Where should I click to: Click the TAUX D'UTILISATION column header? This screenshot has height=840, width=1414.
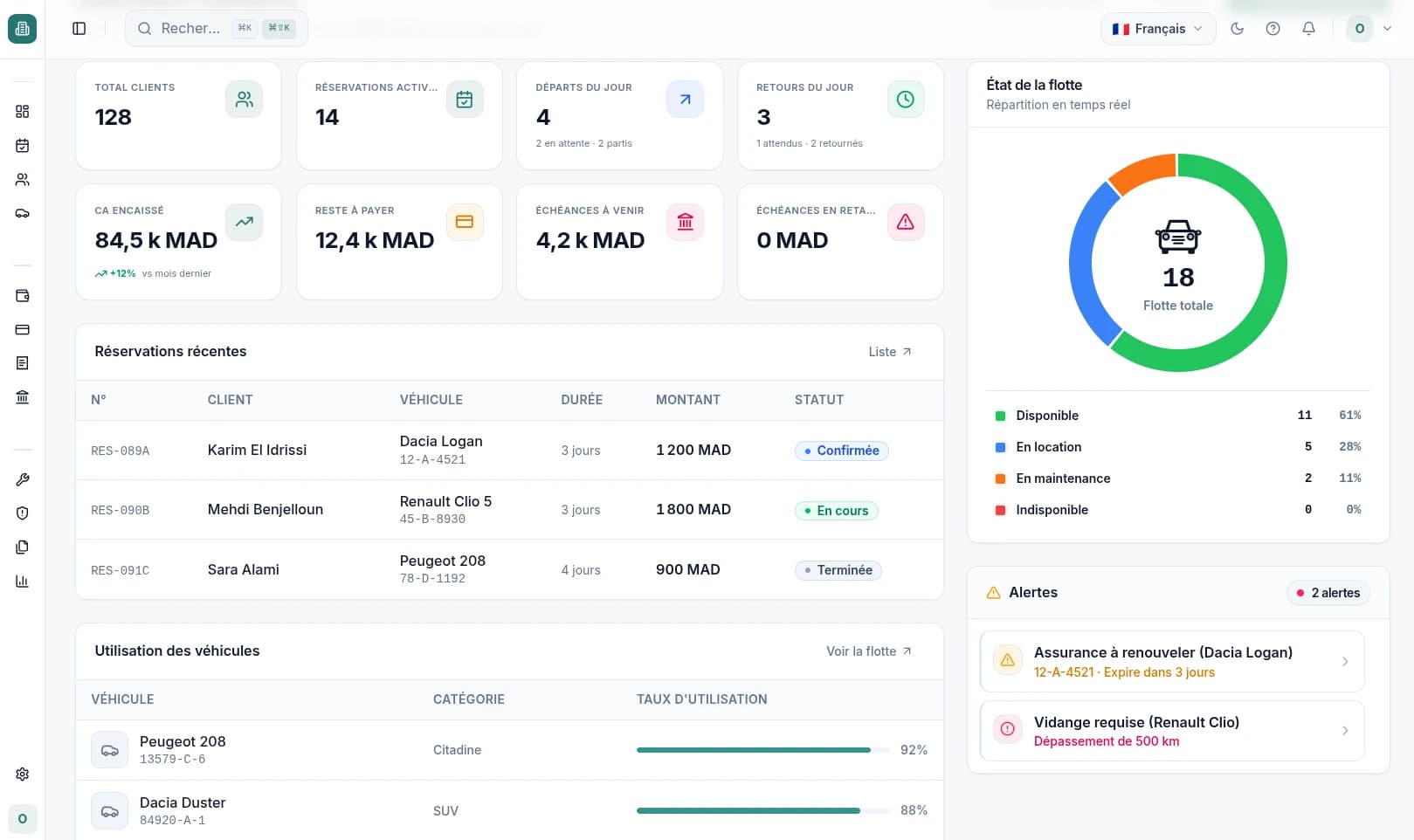pyautogui.click(x=702, y=699)
